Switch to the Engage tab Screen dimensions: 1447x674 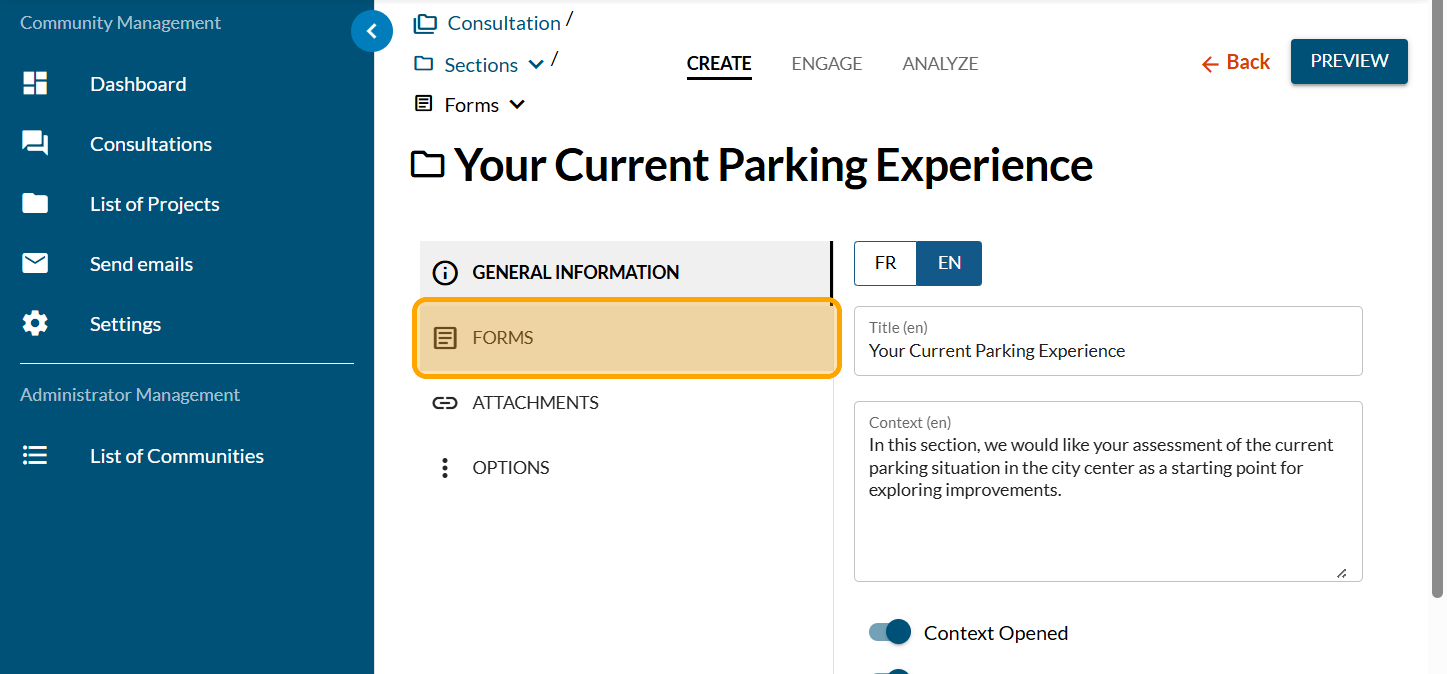(826, 64)
